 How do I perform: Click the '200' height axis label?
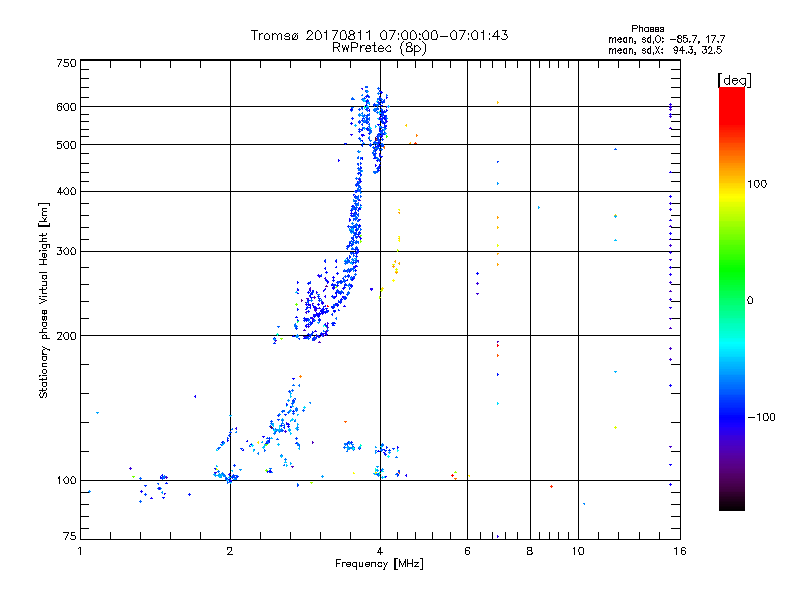66,336
